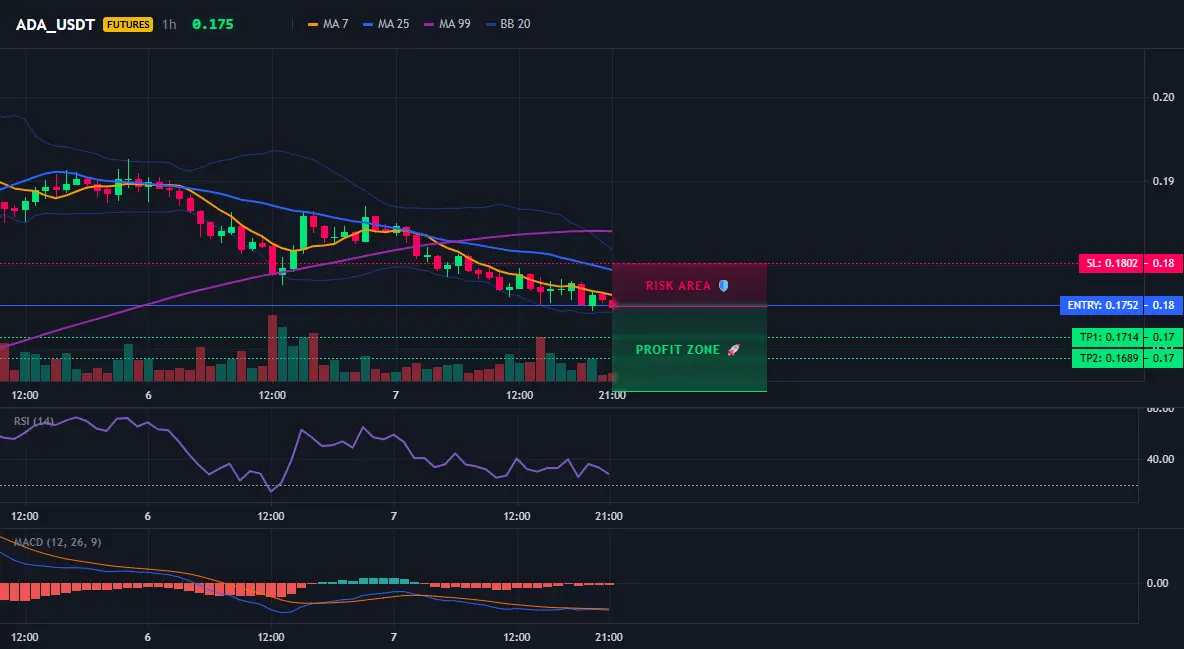
Task: Click the PROFIT ZONE label
Action: (x=678, y=350)
